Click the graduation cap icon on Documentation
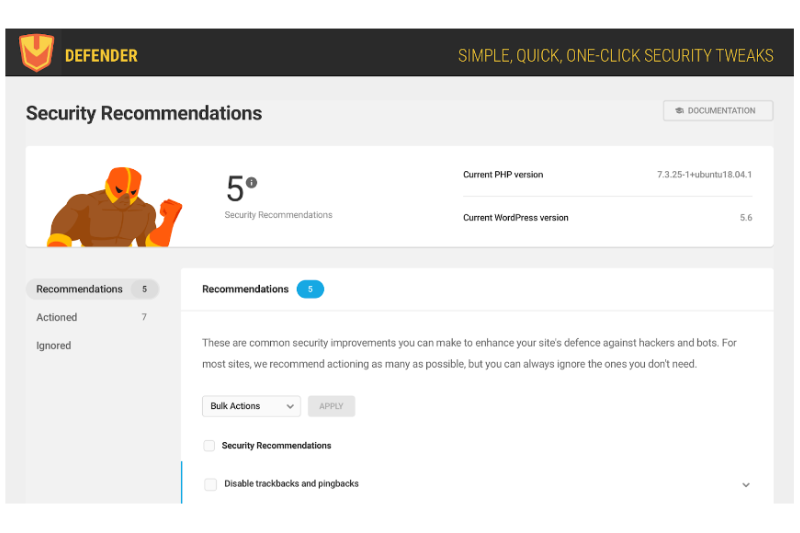This screenshot has height=533, width=800. (679, 111)
